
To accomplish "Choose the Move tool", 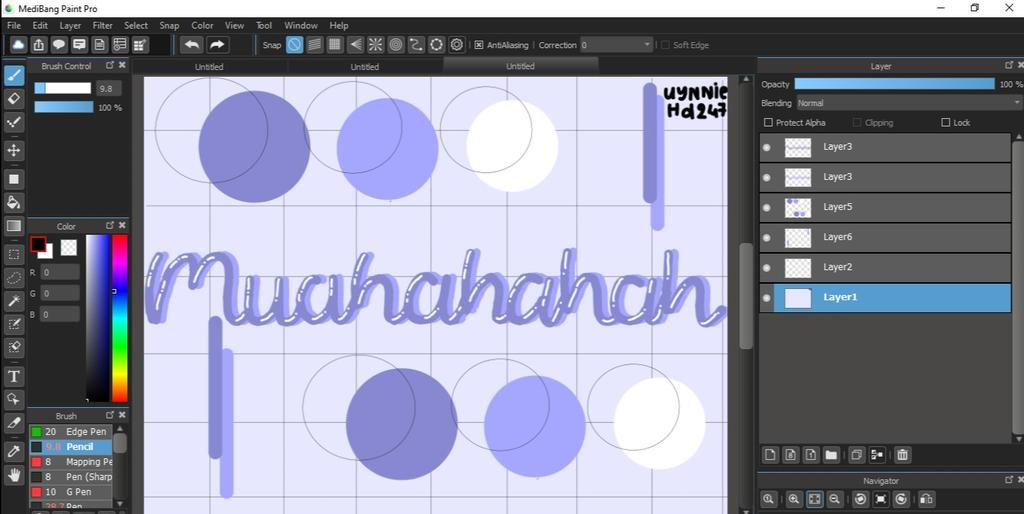I will pyautogui.click(x=14, y=151).
